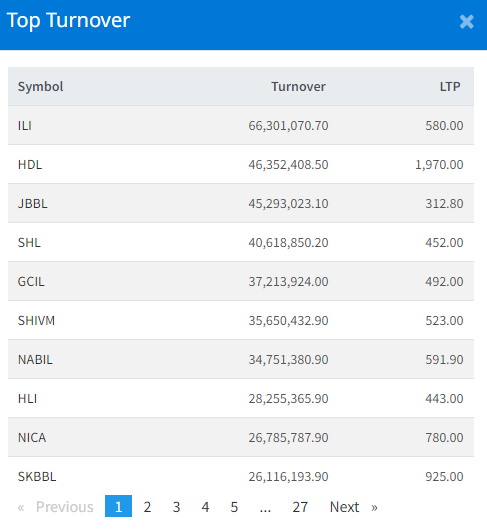The width and height of the screenshot is (487, 530).
Task: Go to page 4 of results
Action: (x=205, y=507)
